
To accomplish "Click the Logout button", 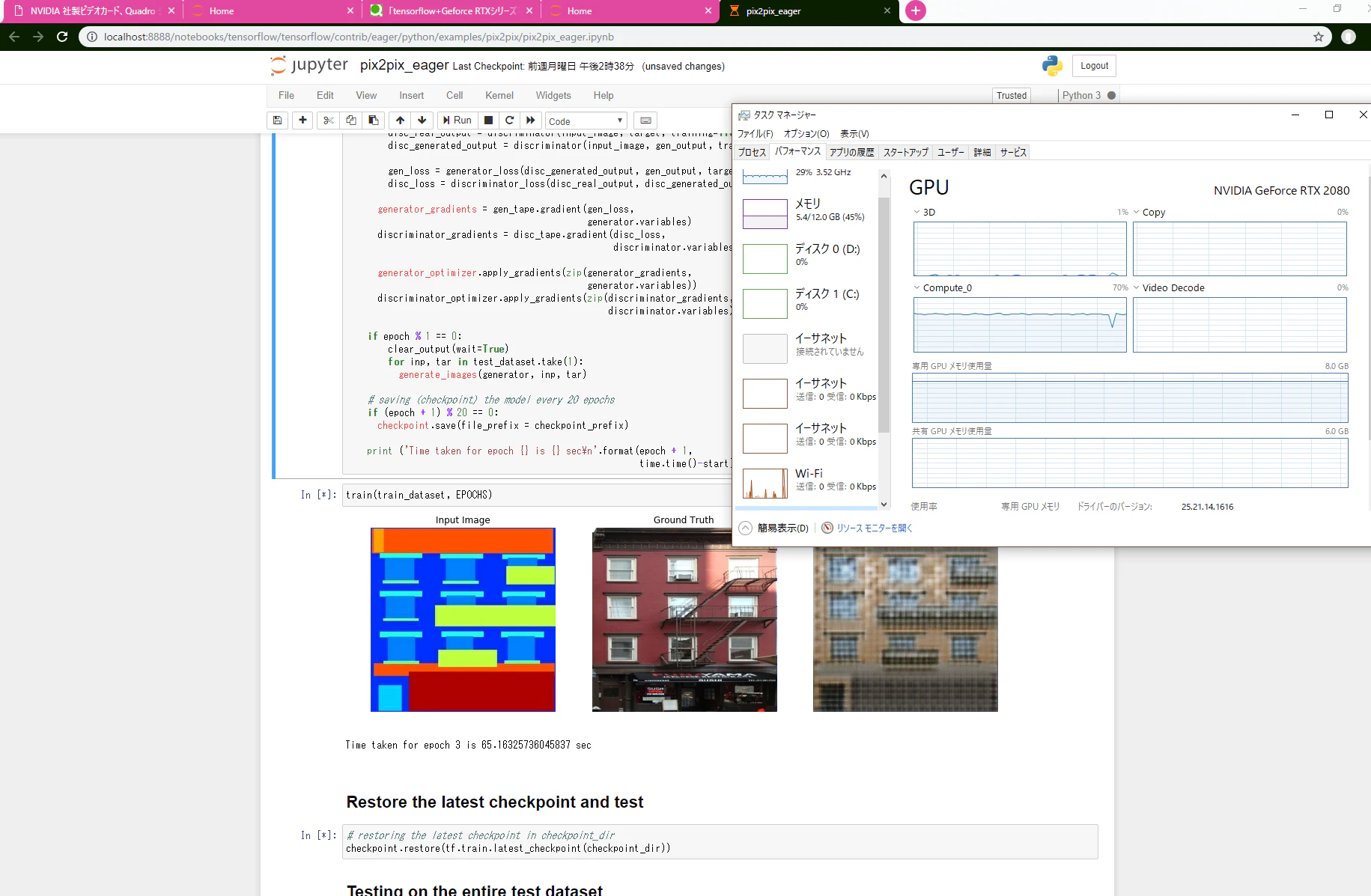I will pos(1094,66).
